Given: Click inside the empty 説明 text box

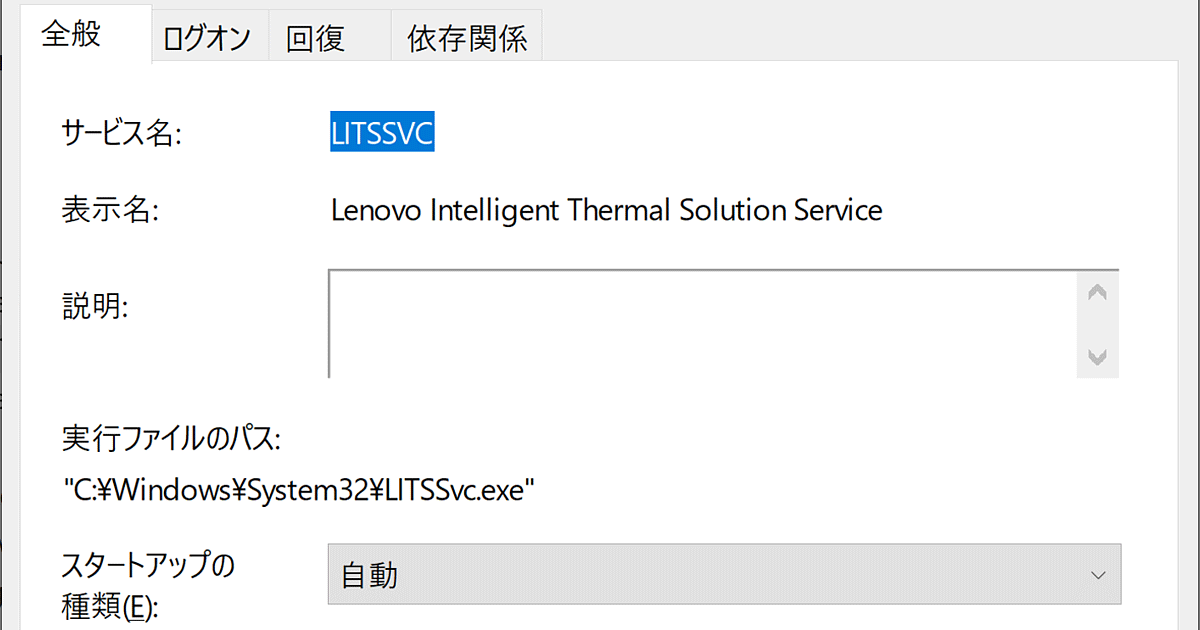Looking at the screenshot, I should 700,323.
